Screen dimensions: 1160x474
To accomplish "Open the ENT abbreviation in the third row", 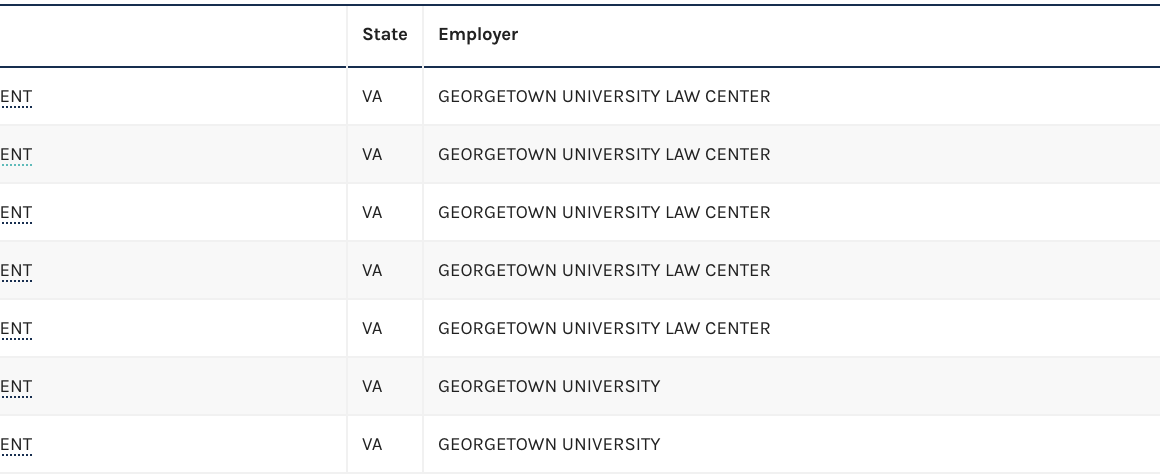I will click(16, 213).
